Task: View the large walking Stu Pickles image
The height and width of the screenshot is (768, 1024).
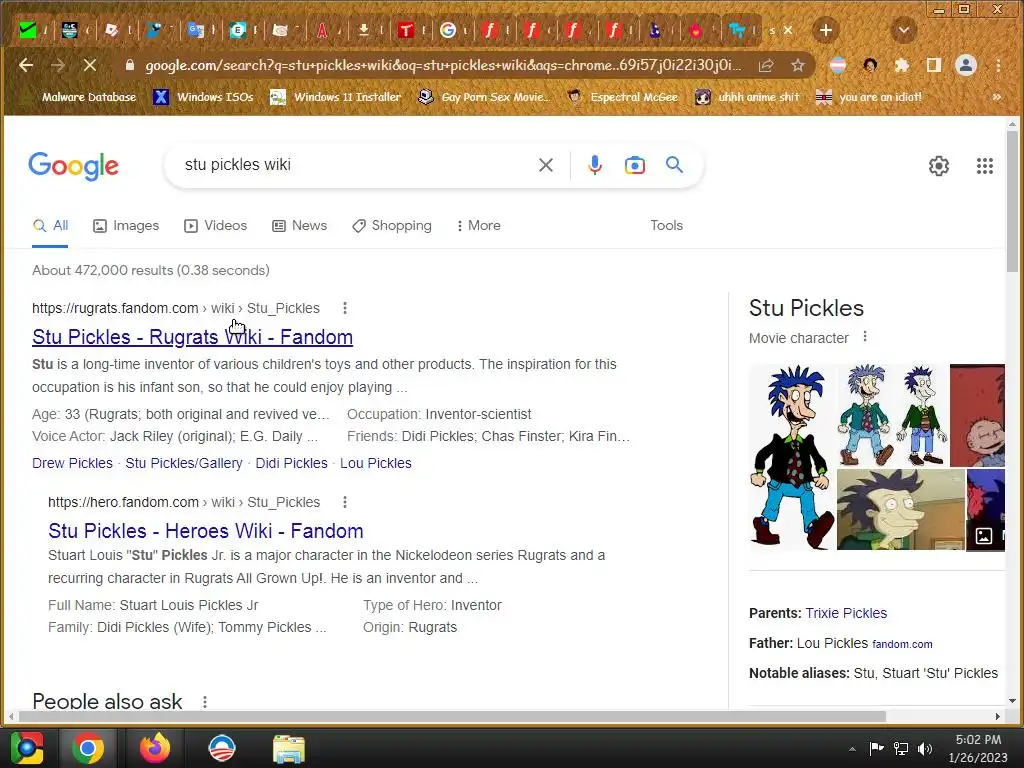Action: pyautogui.click(x=792, y=457)
